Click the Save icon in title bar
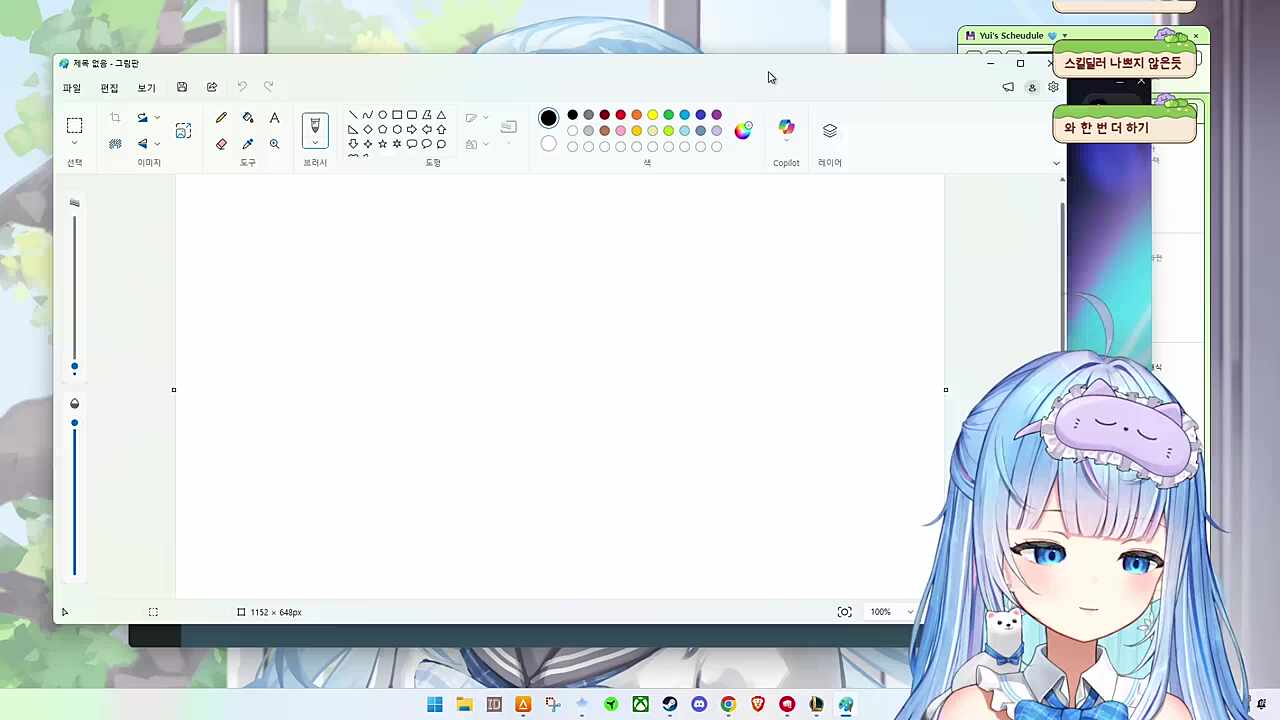 [x=182, y=87]
